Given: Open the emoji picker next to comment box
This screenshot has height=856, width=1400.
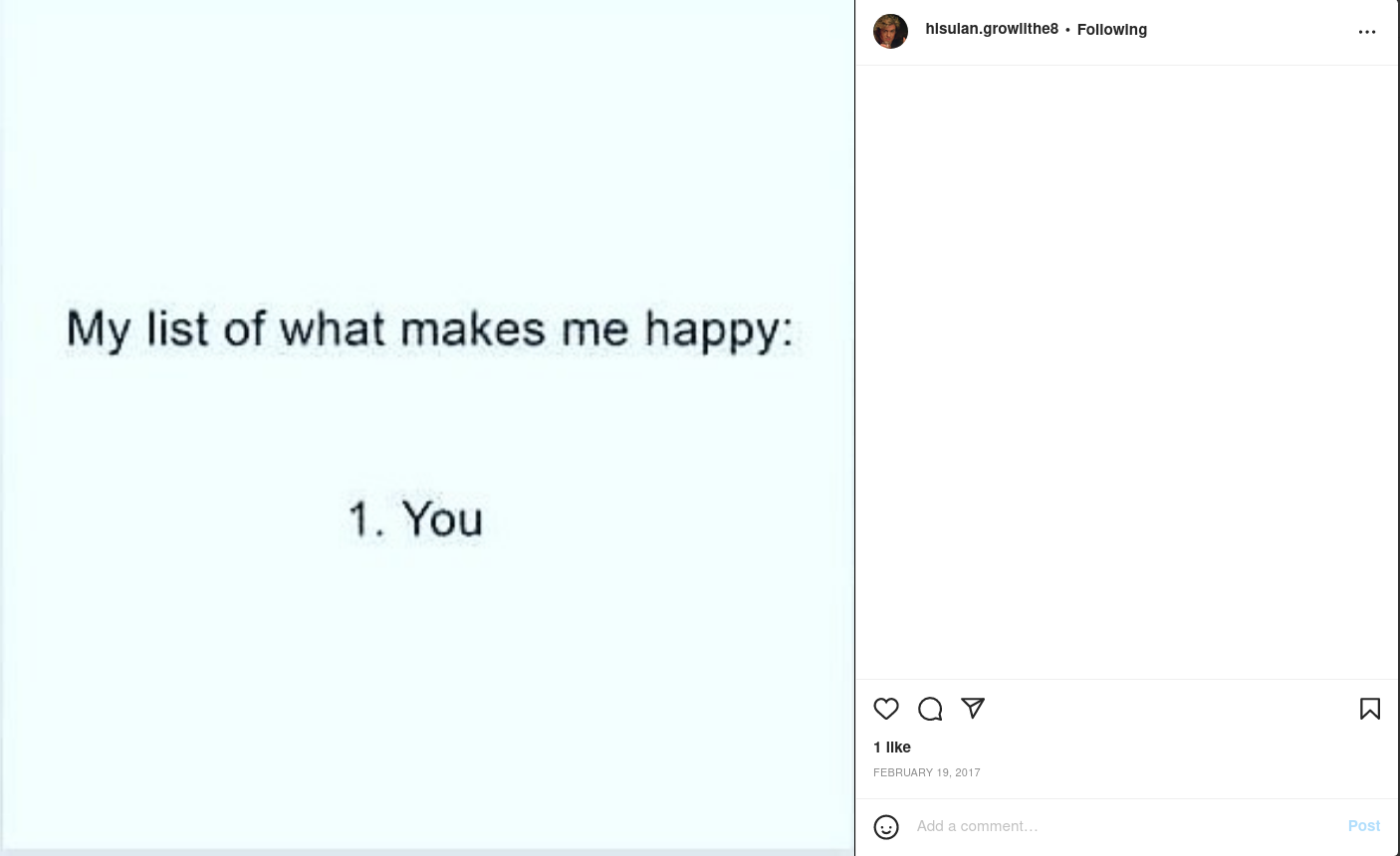Looking at the screenshot, I should (886, 827).
